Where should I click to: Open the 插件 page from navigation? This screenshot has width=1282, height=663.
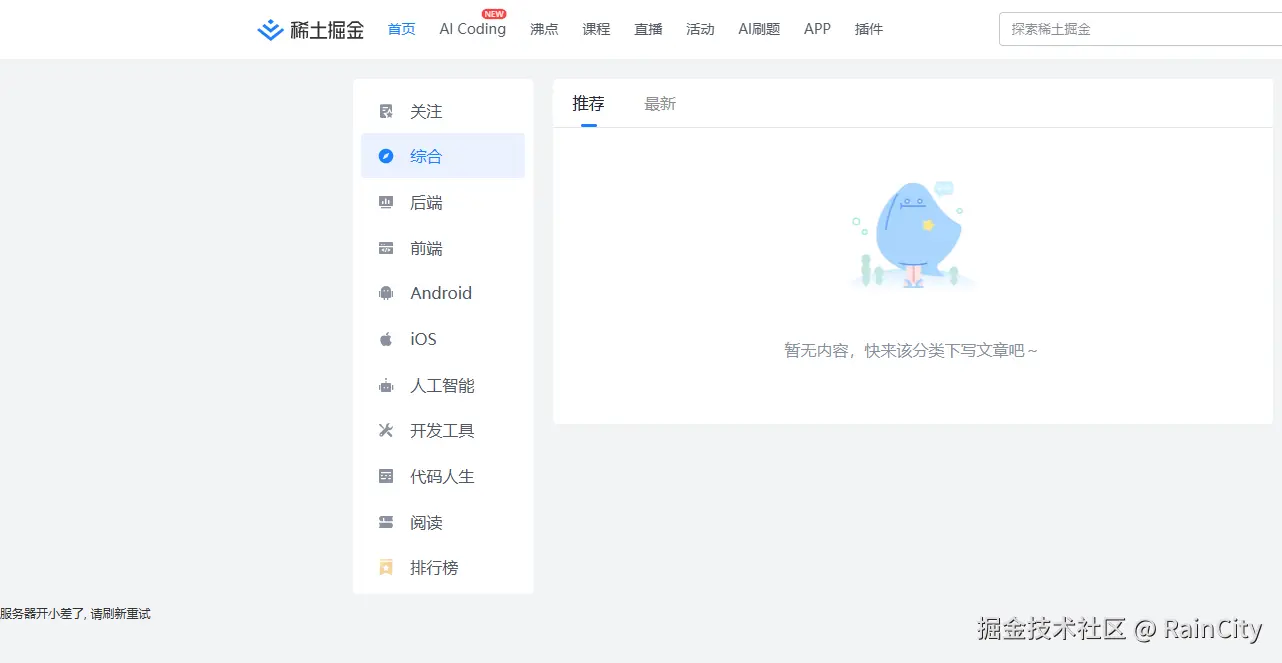pos(868,29)
